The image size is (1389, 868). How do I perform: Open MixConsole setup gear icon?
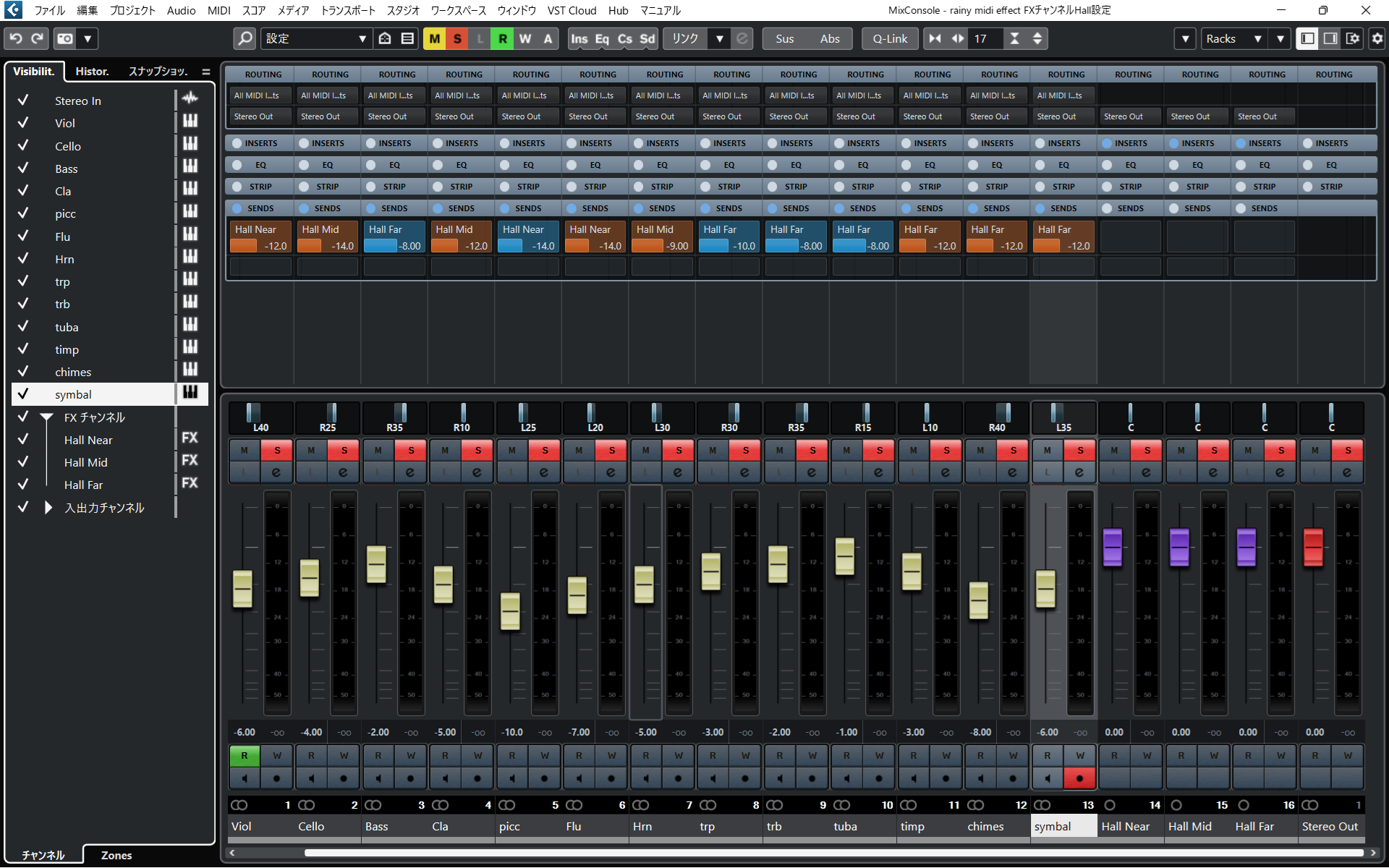point(1377,38)
